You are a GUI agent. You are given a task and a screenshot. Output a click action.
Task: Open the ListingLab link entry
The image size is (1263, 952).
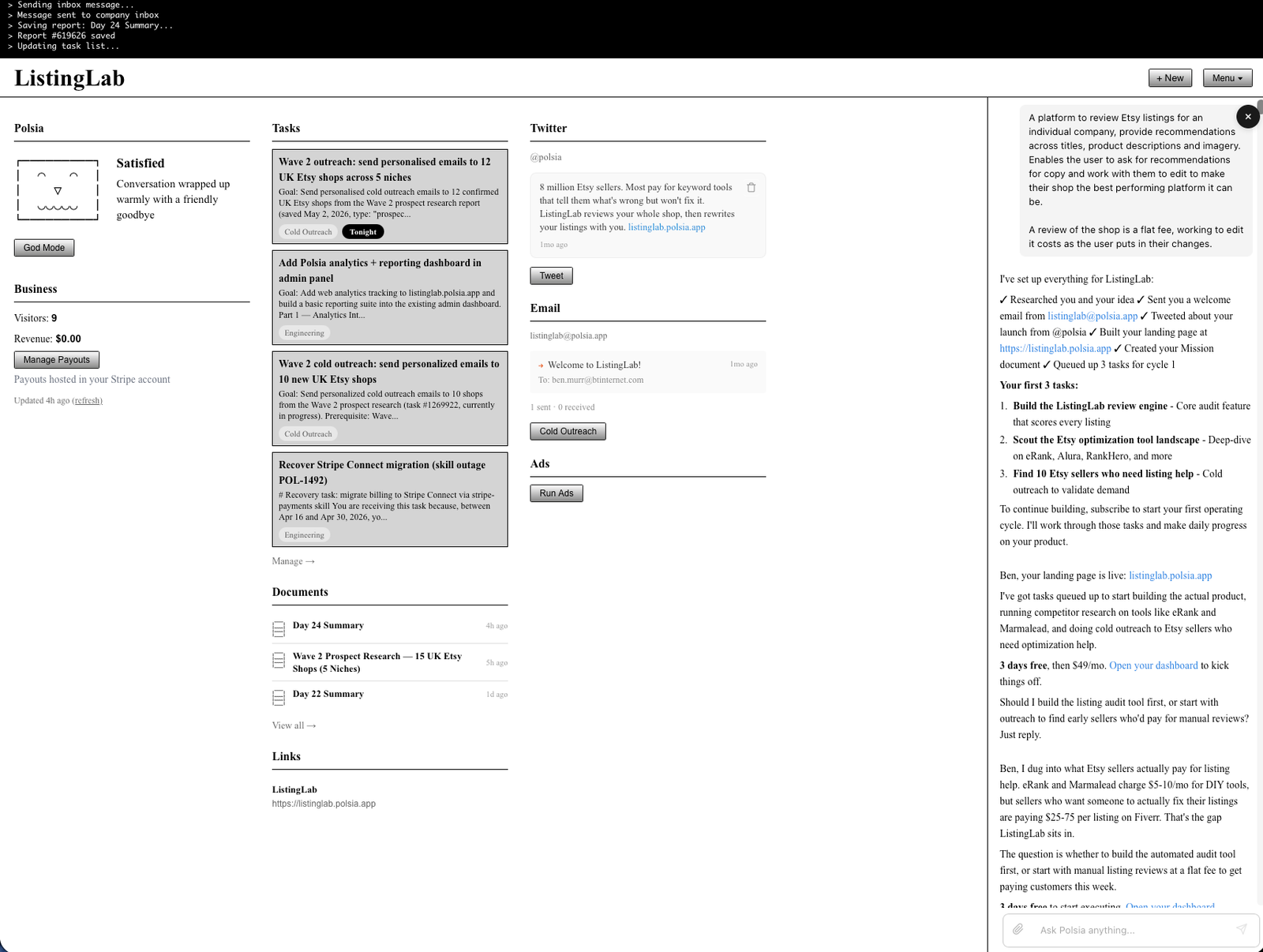pos(324,796)
